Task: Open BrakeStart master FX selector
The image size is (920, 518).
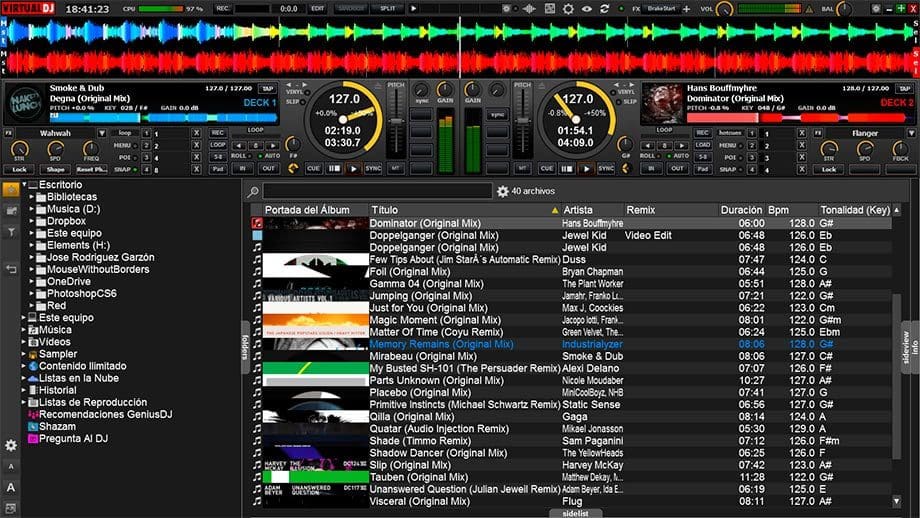Action: (x=662, y=9)
